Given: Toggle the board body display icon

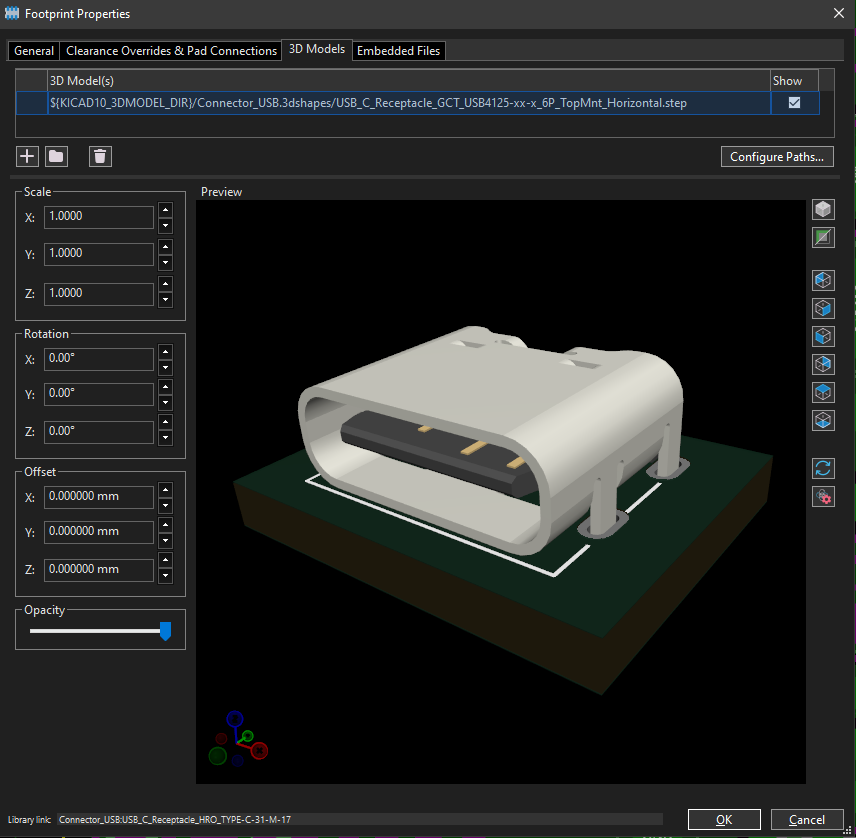Looking at the screenshot, I should pyautogui.click(x=823, y=237).
